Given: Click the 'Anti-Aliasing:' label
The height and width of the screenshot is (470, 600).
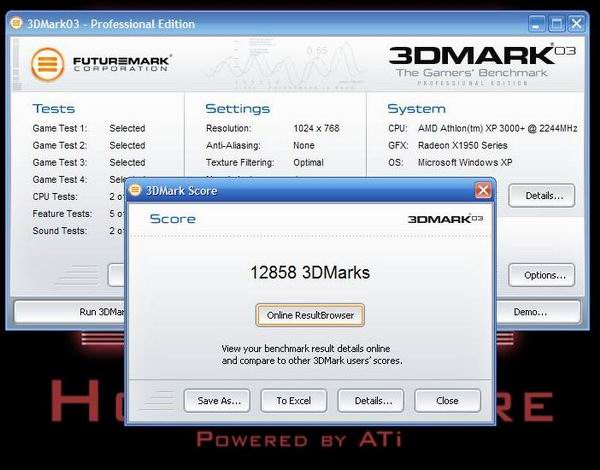Looking at the screenshot, I should coord(233,145).
